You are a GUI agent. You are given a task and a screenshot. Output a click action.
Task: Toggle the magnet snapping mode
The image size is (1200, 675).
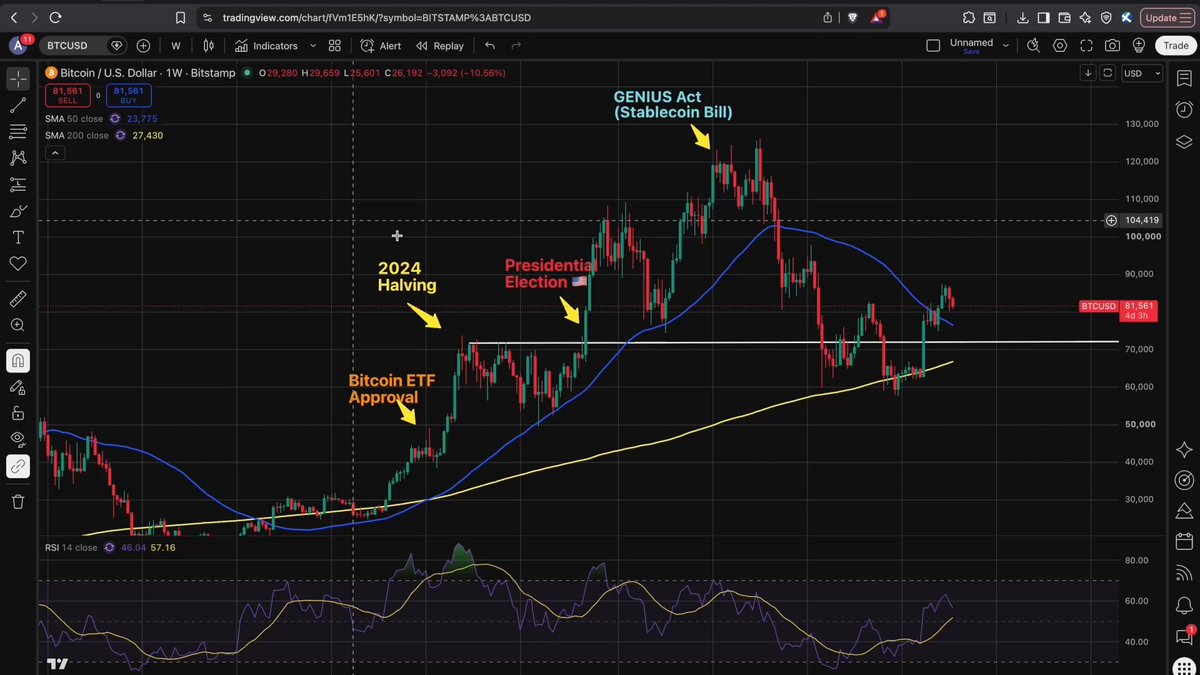point(18,360)
